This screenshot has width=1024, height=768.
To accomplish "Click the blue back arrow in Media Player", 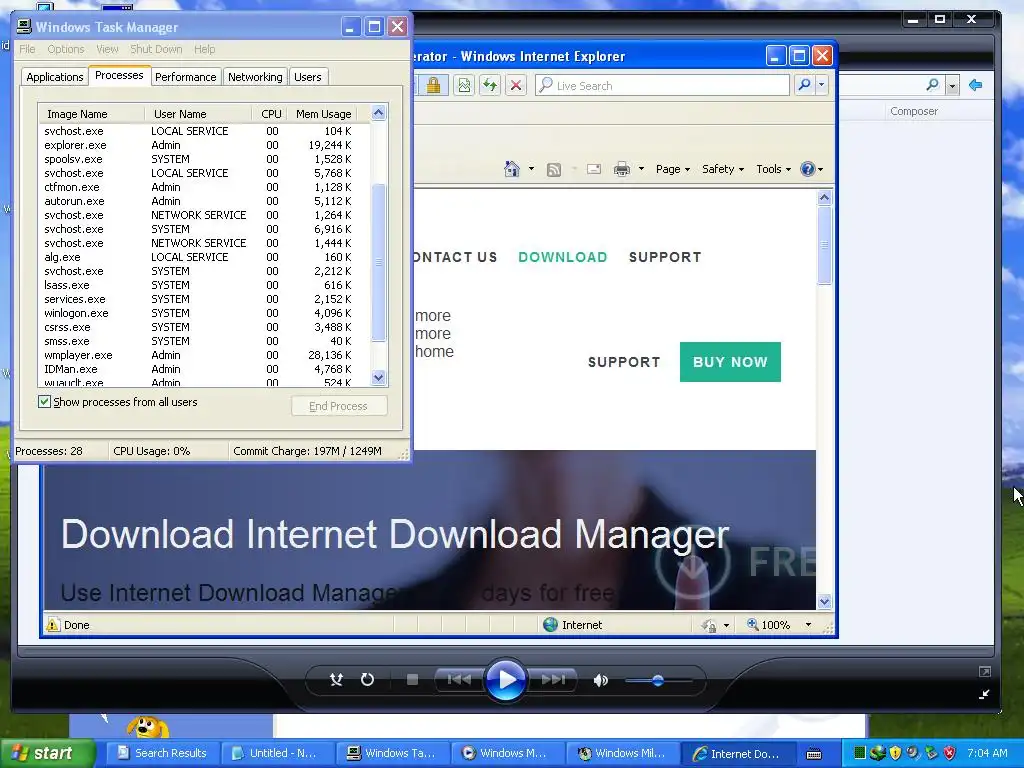I will pyautogui.click(x=976, y=85).
